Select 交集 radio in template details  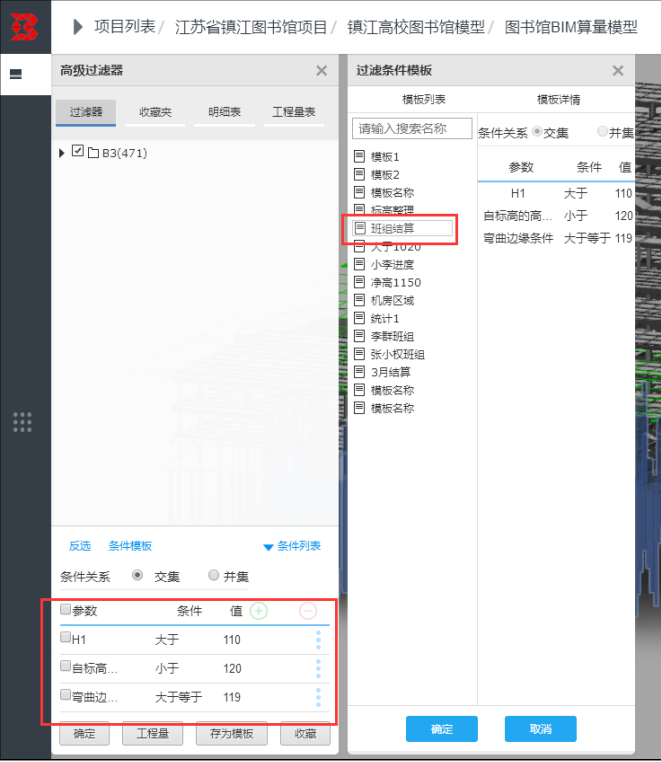tap(537, 131)
